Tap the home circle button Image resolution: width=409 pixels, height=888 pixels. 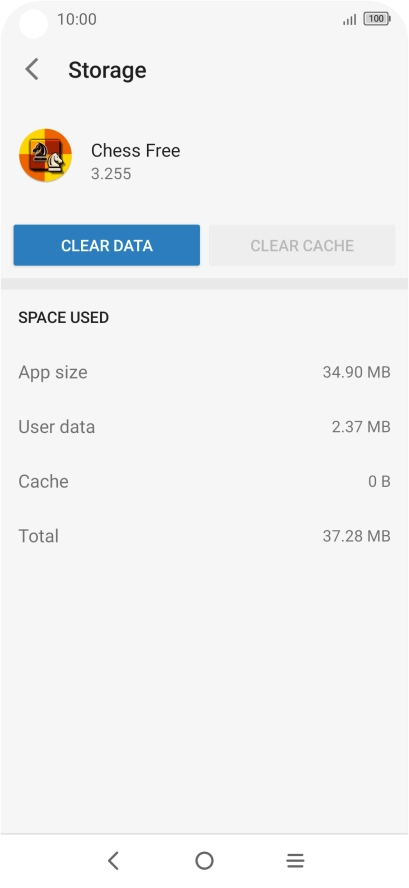point(204,860)
